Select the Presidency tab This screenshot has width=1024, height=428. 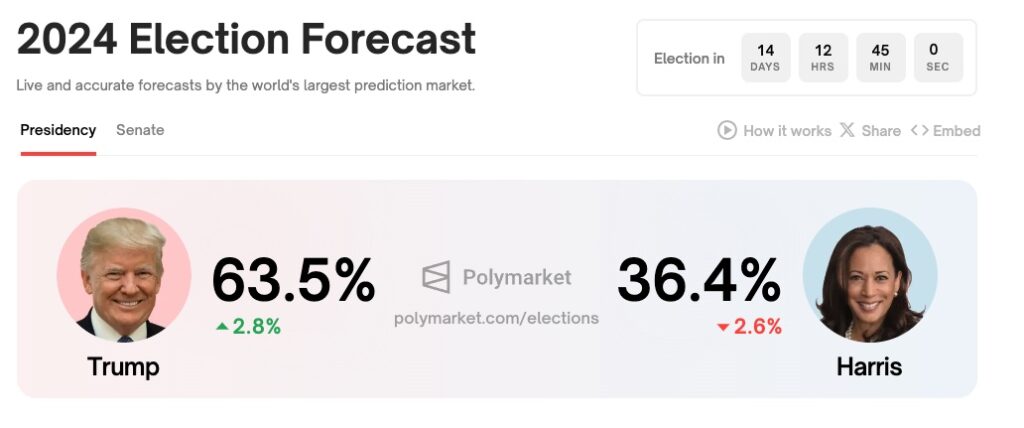pos(58,130)
